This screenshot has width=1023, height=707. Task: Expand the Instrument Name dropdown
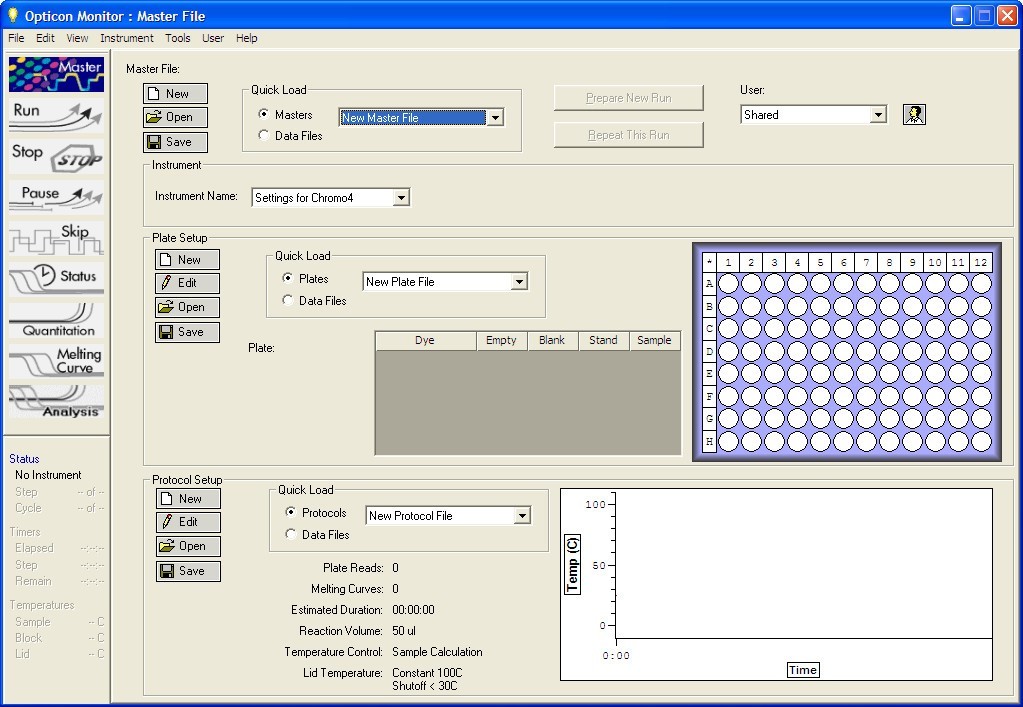[401, 198]
